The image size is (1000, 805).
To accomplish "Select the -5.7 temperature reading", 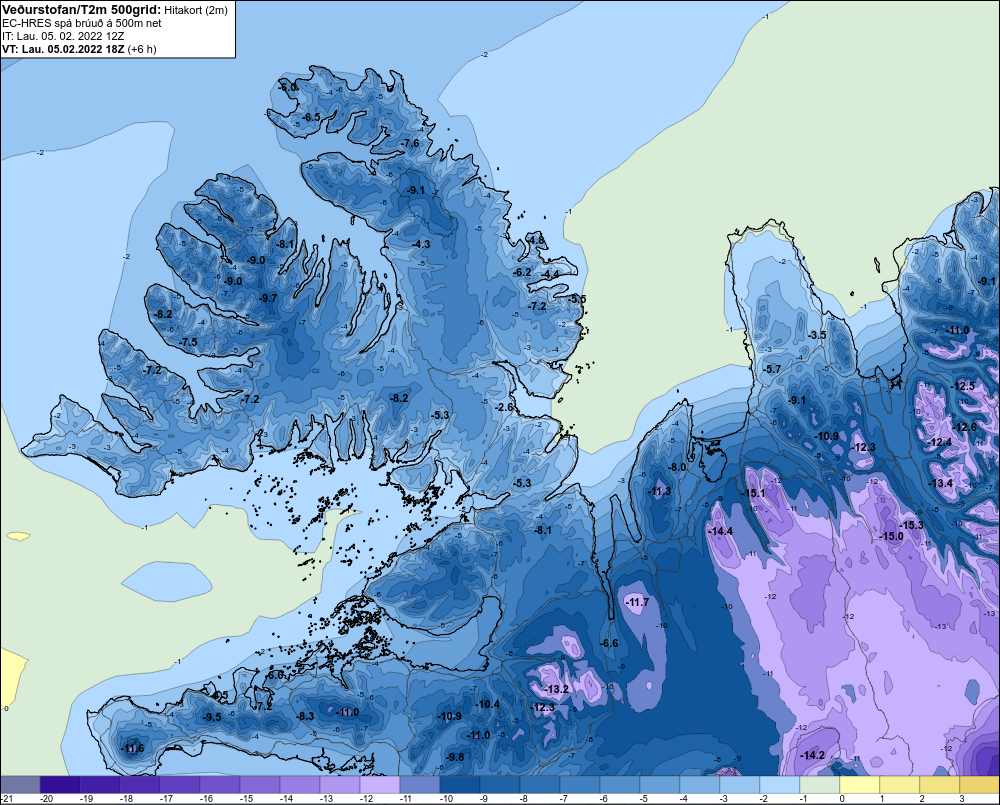I will coord(772,369).
